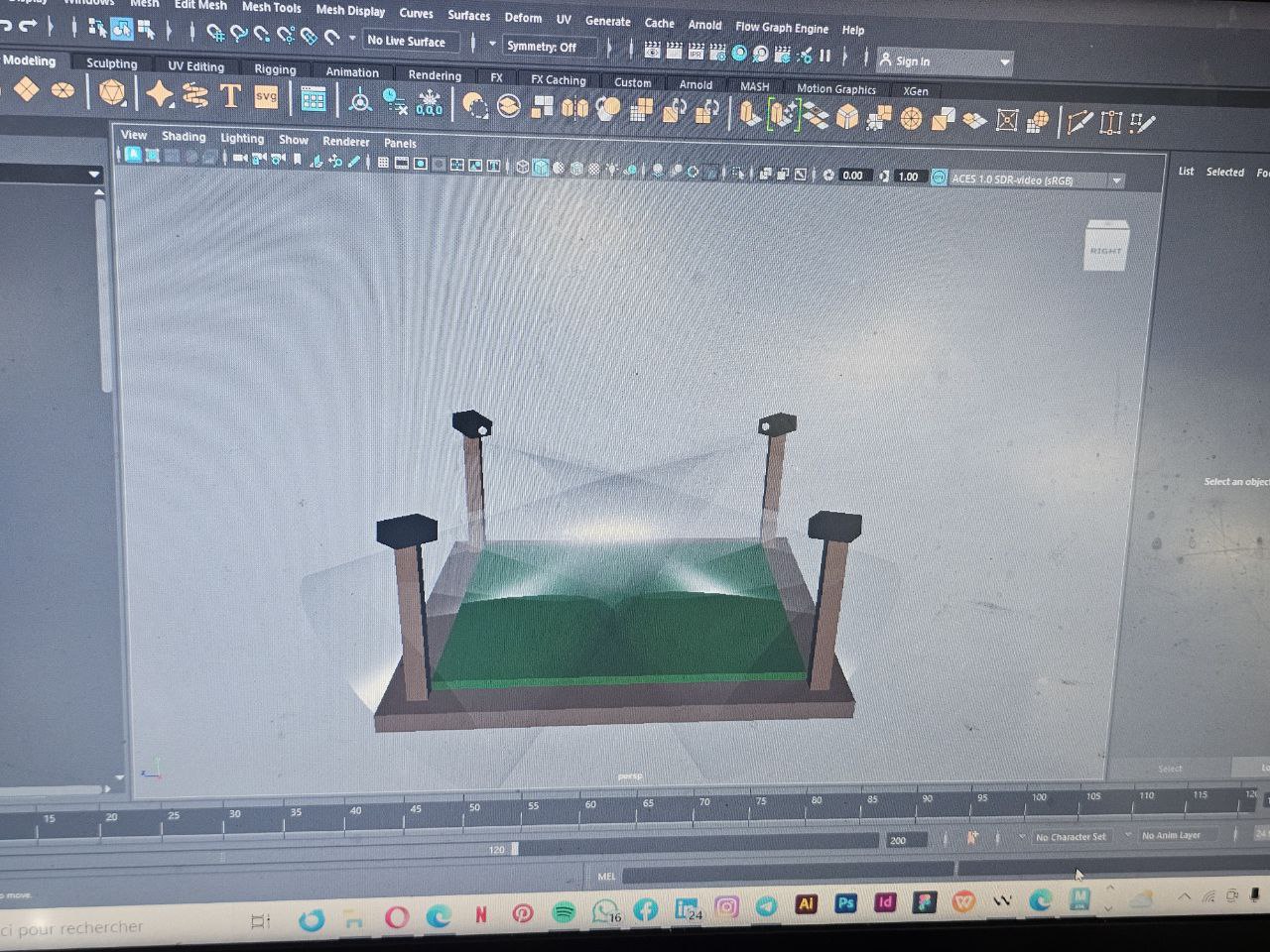This screenshot has width=1270, height=952.
Task: Create a super shape star from the shelf
Action: coord(159,95)
